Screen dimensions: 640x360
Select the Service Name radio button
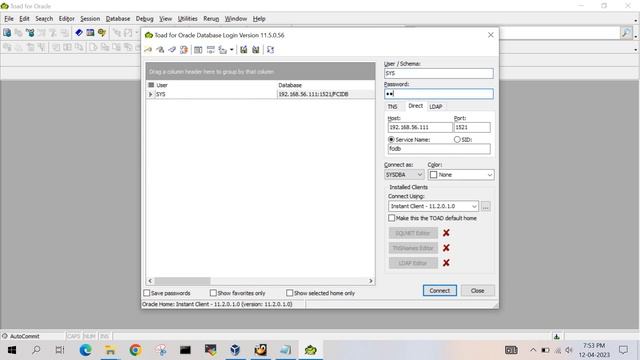391,140
